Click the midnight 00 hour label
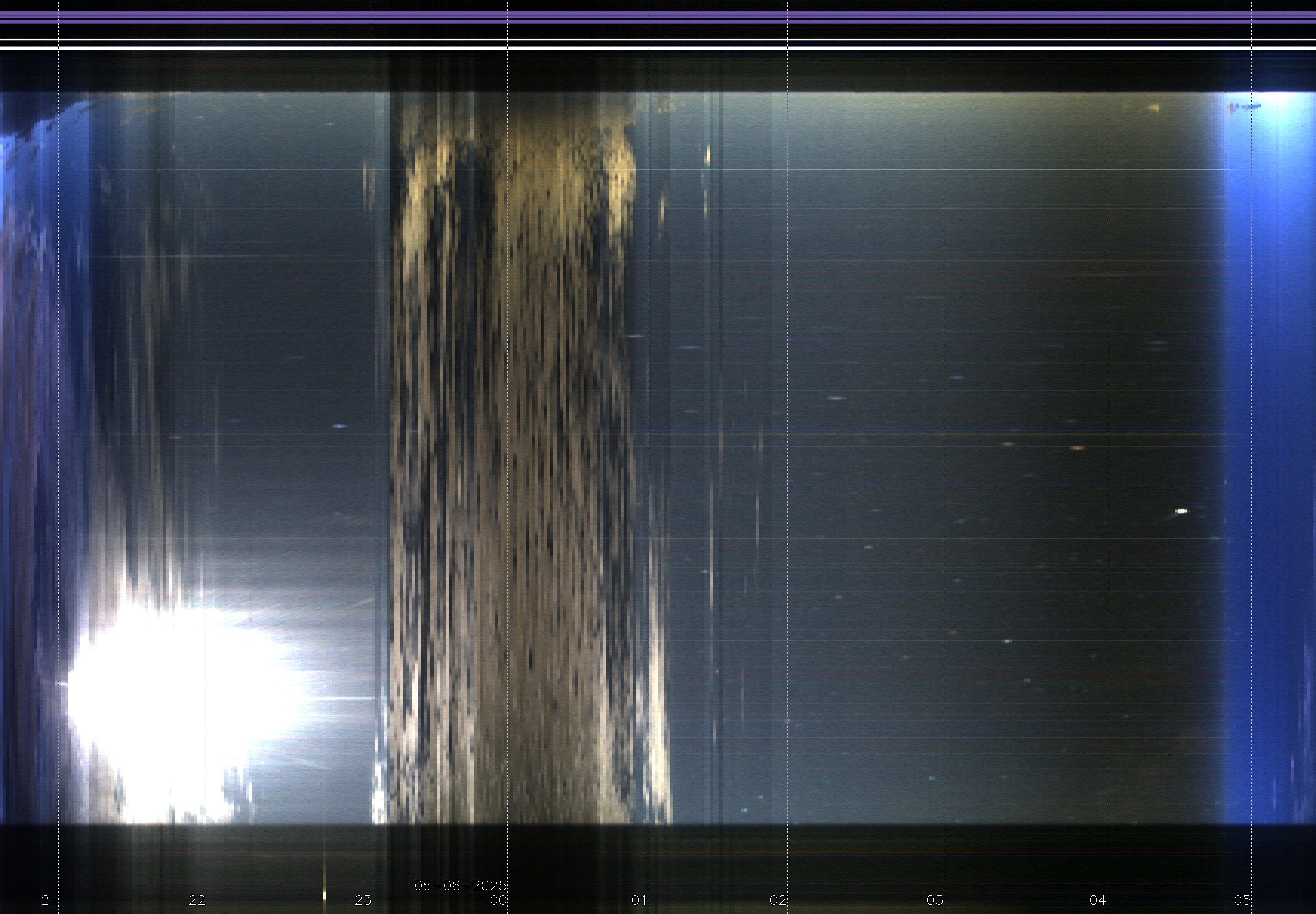Image resolution: width=1316 pixels, height=914 pixels. click(498, 900)
